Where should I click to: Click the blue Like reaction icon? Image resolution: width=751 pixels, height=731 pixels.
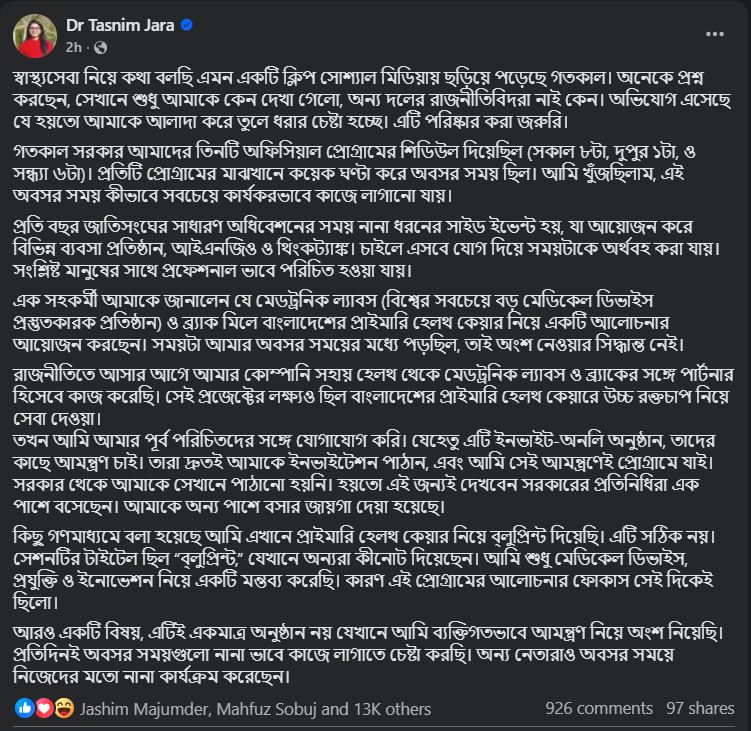24,709
